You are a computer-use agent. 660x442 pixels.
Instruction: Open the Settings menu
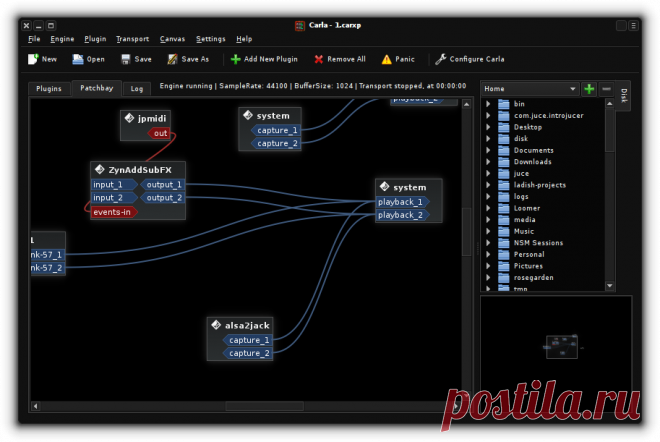(210, 39)
